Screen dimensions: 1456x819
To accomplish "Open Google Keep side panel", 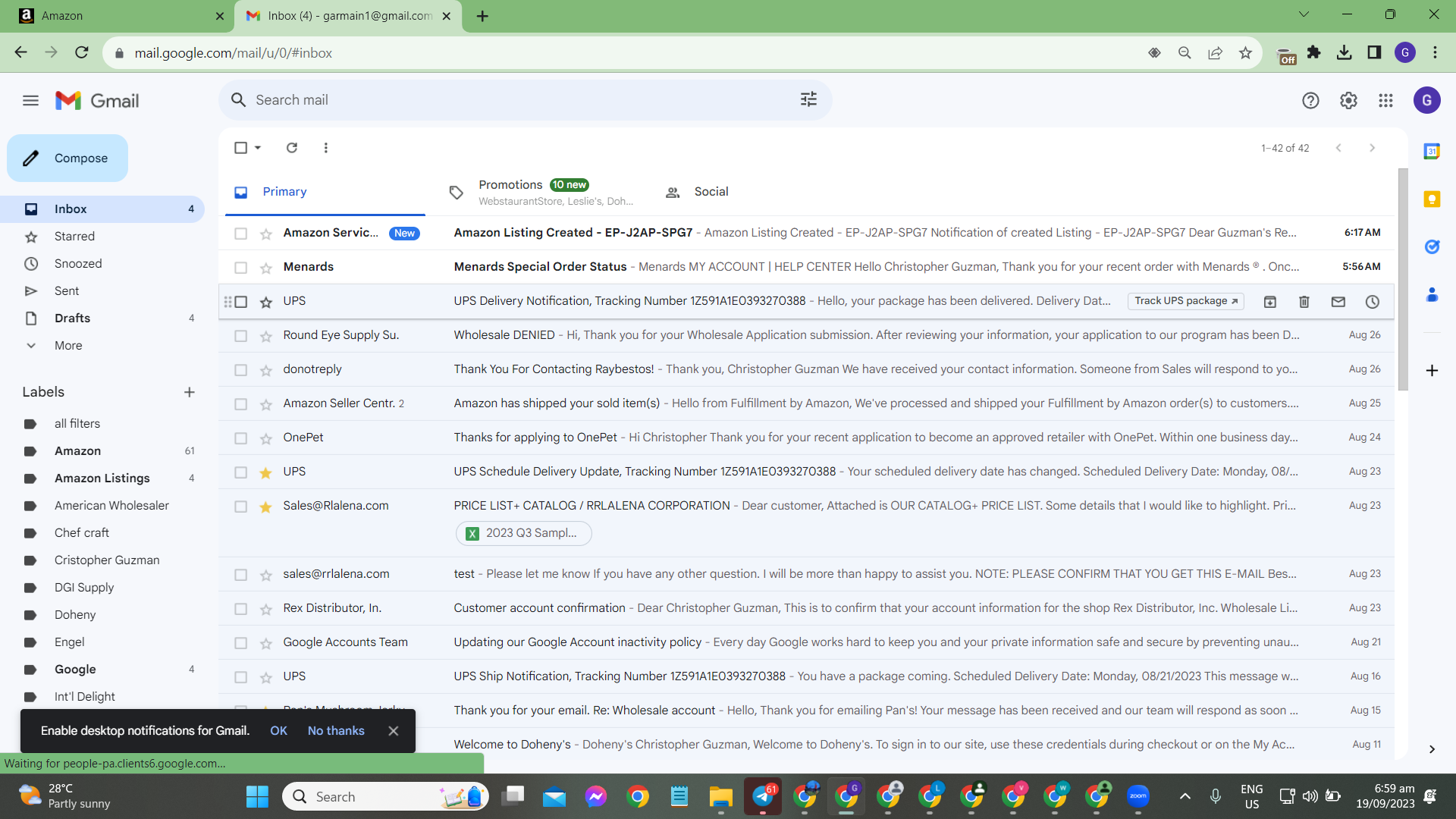I will click(x=1432, y=199).
